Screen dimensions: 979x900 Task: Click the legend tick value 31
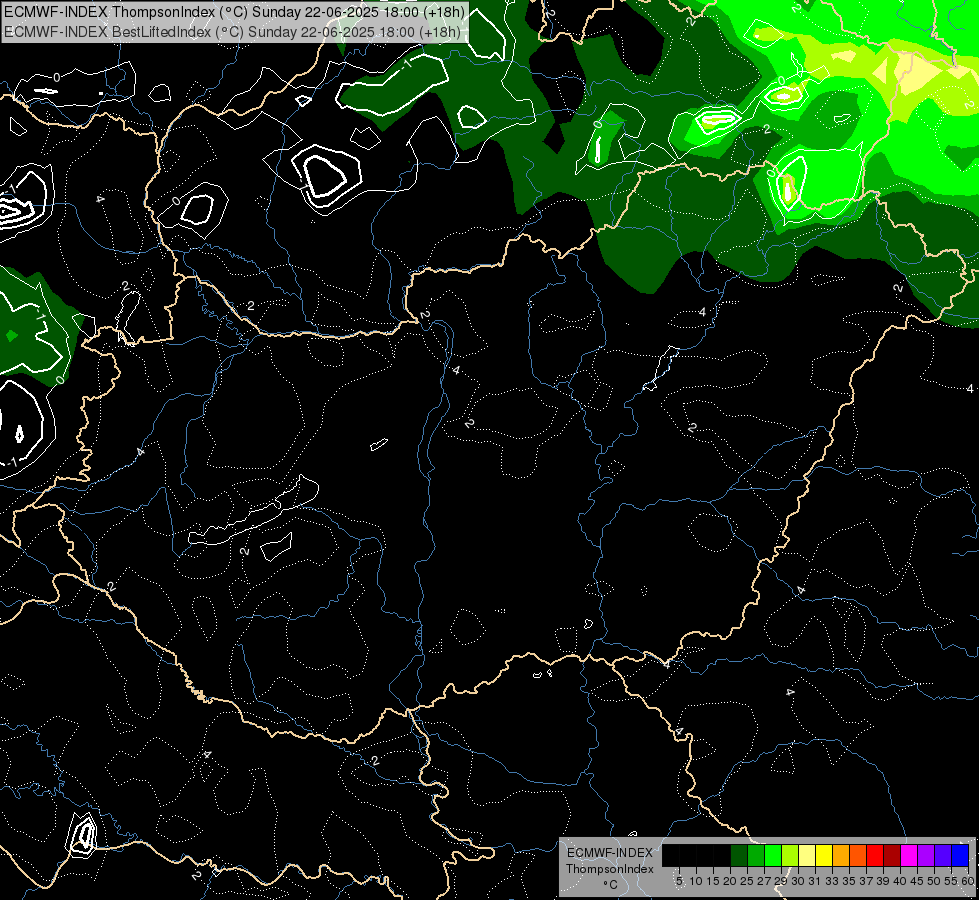(815, 881)
